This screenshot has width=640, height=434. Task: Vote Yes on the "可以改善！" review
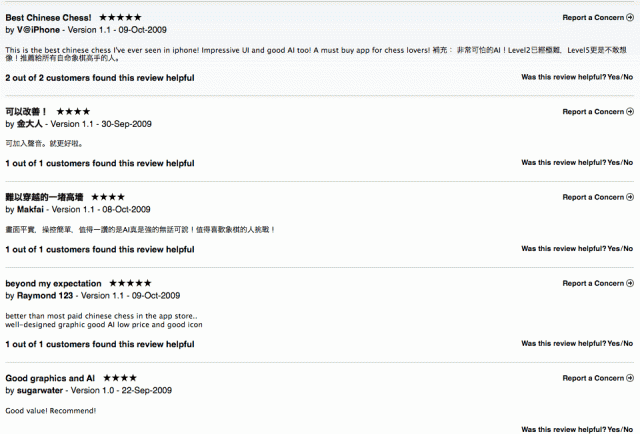(613, 163)
